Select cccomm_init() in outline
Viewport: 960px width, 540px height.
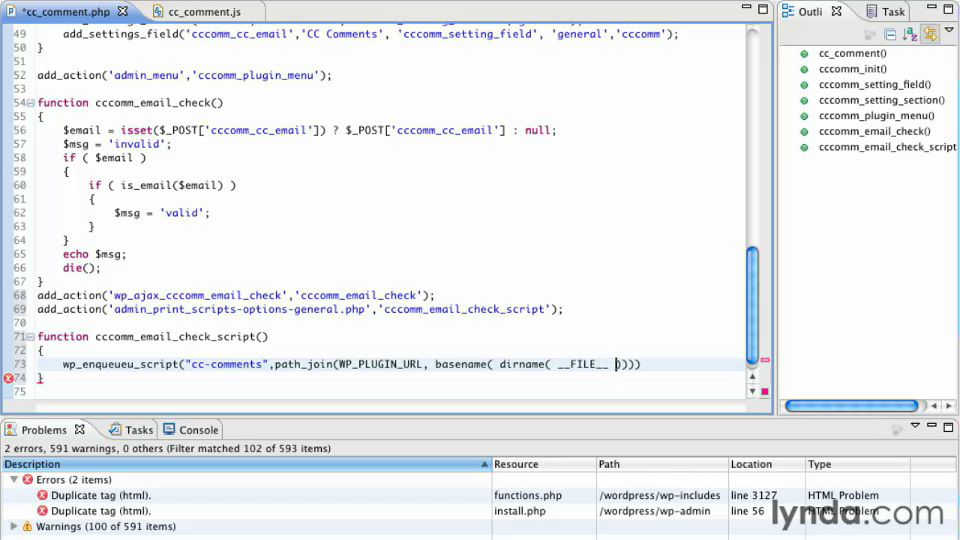852,69
